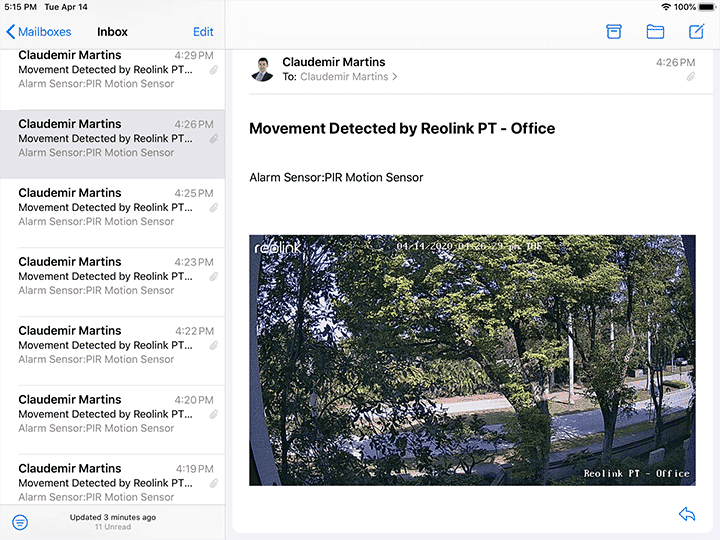Image resolution: width=720 pixels, height=540 pixels.
Task: Tap the battery indicator in status bar
Action: [705, 7]
